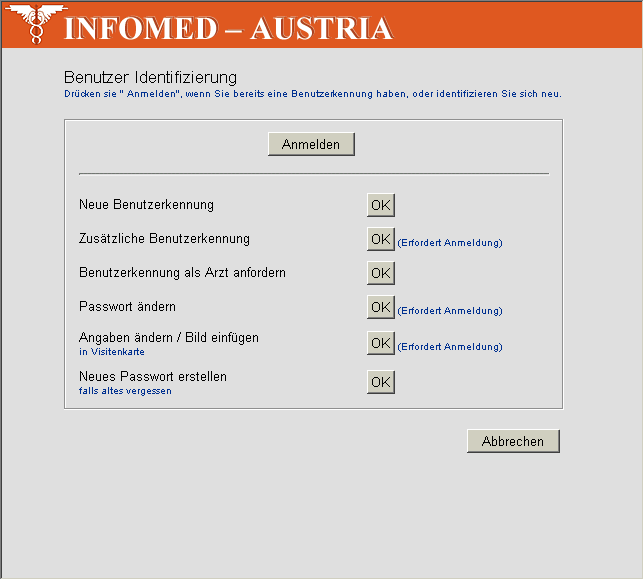Click 'Benutzerkennung als Arzt anfordern' text

coord(182,273)
